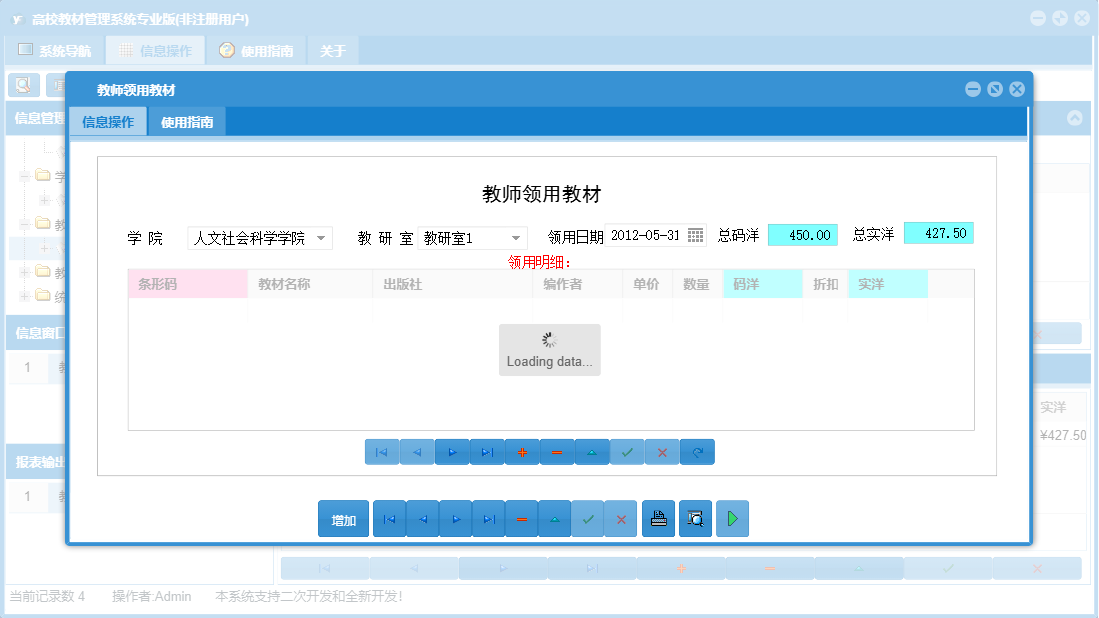Open print preview with the document-magnifier icon
The image size is (1099, 618).
695,519
